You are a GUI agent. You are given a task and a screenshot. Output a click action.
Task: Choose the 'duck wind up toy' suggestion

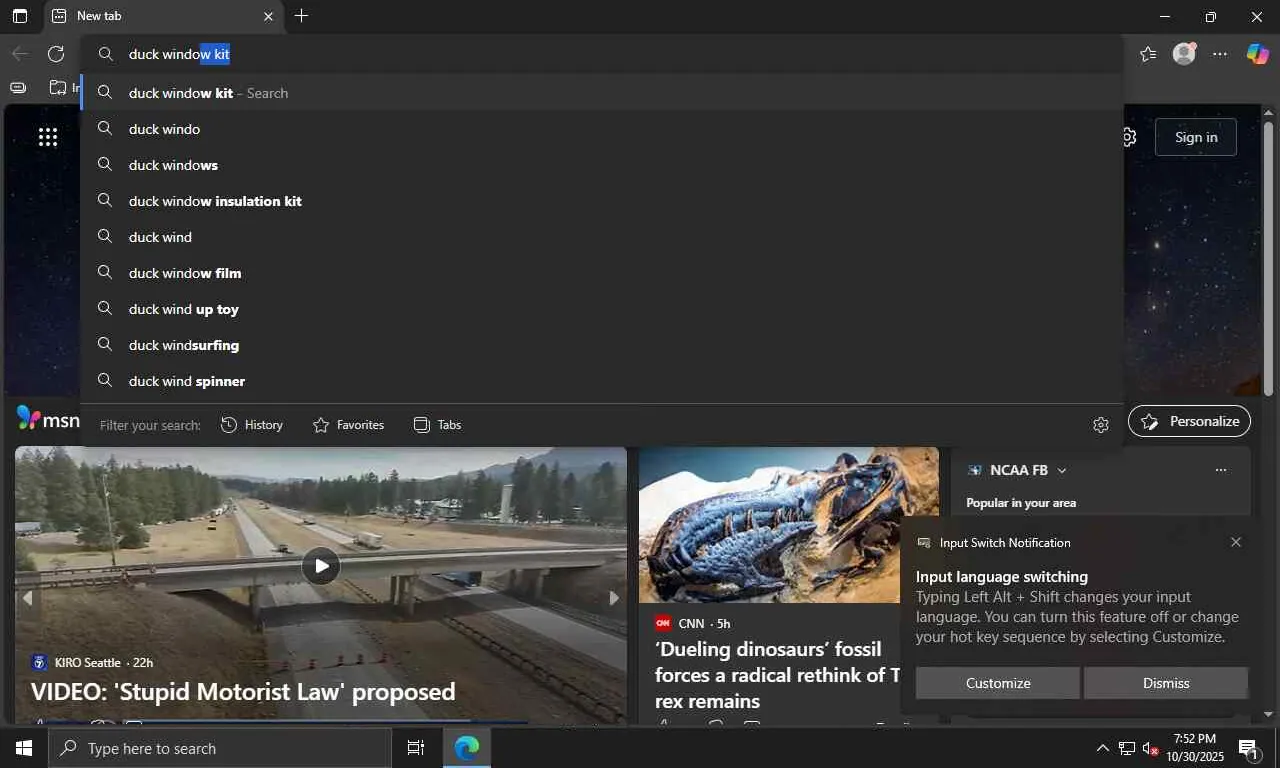(x=603, y=309)
